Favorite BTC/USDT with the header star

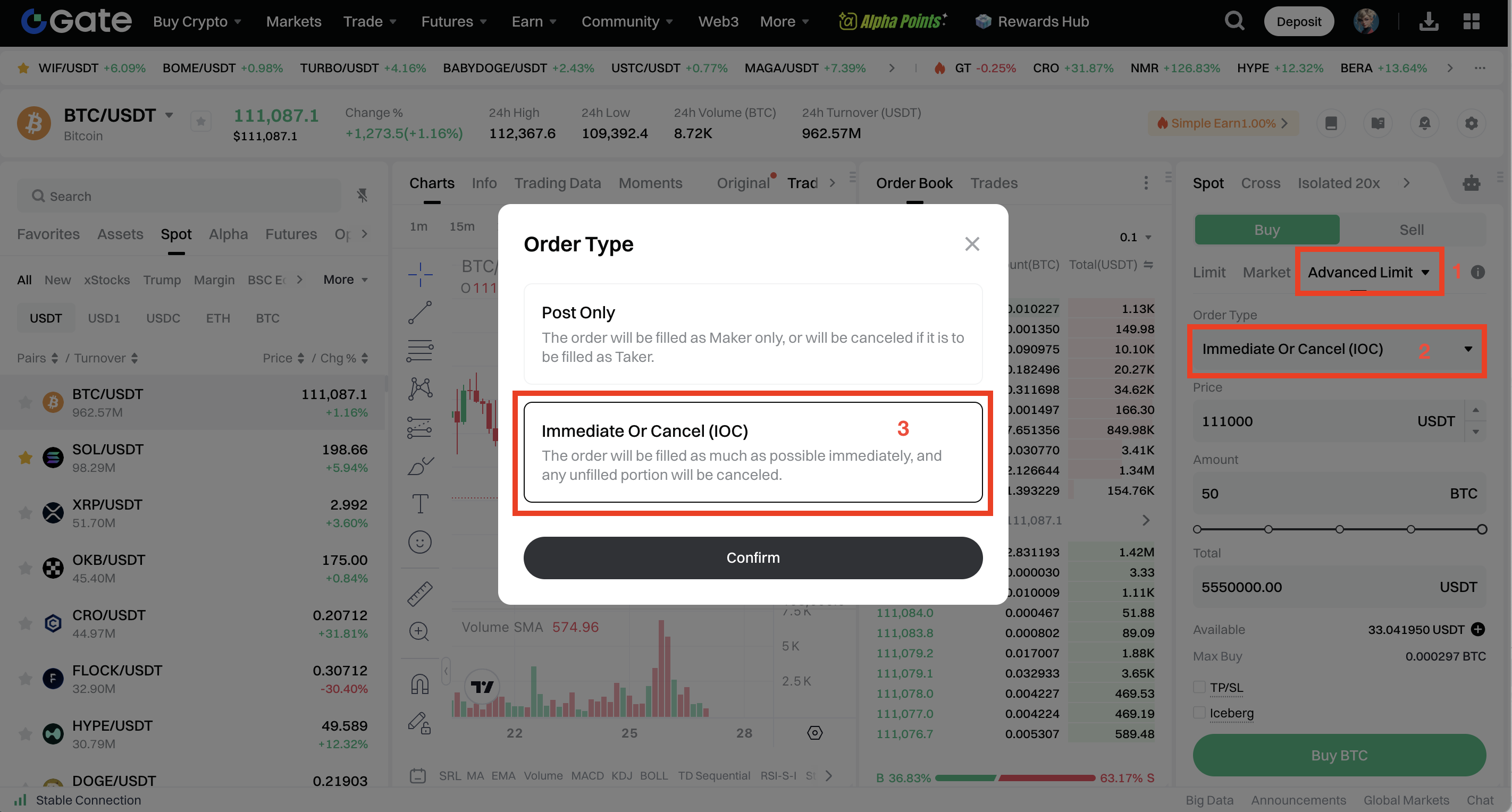point(201,122)
